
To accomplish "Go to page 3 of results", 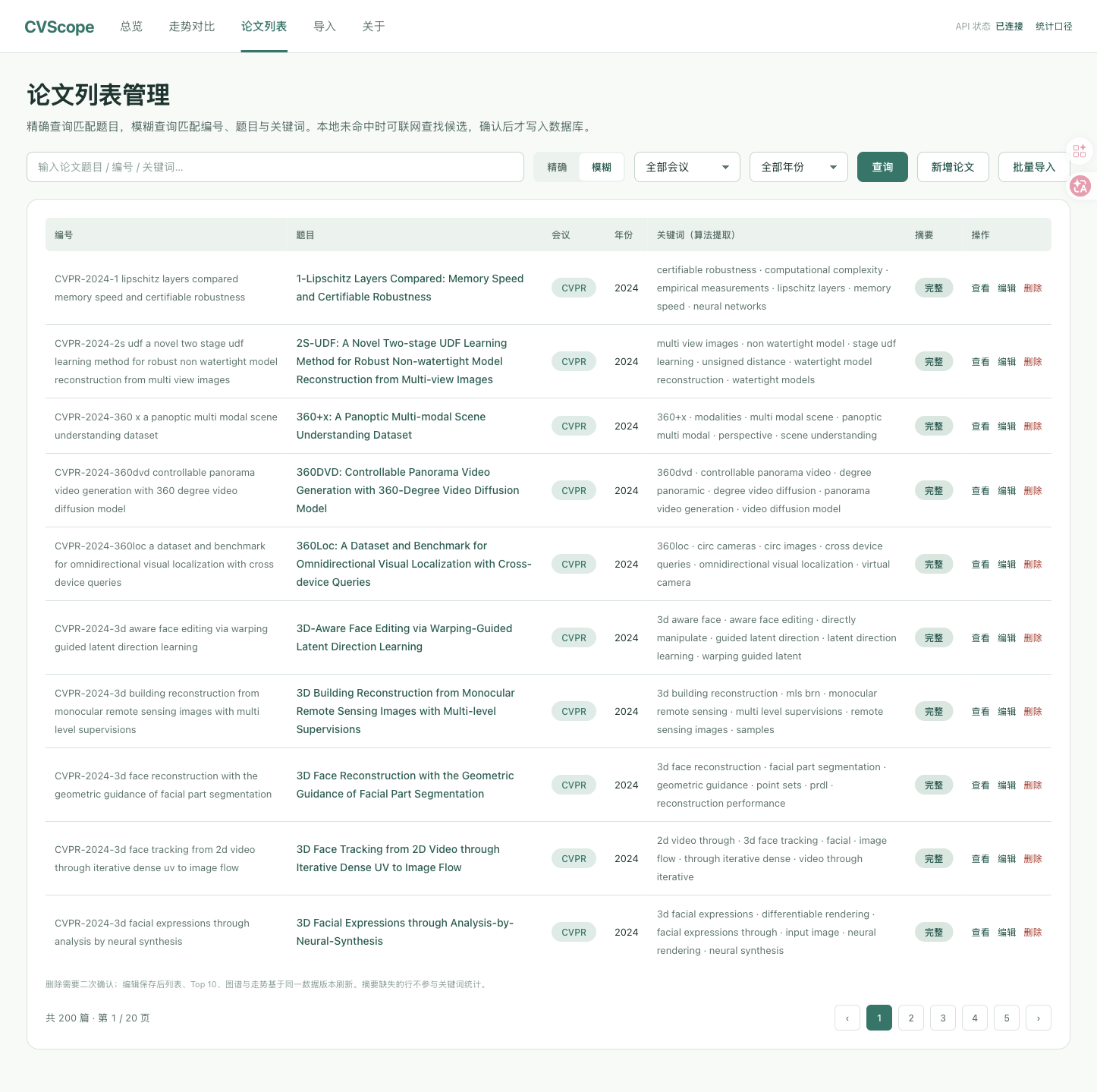I will point(943,1018).
